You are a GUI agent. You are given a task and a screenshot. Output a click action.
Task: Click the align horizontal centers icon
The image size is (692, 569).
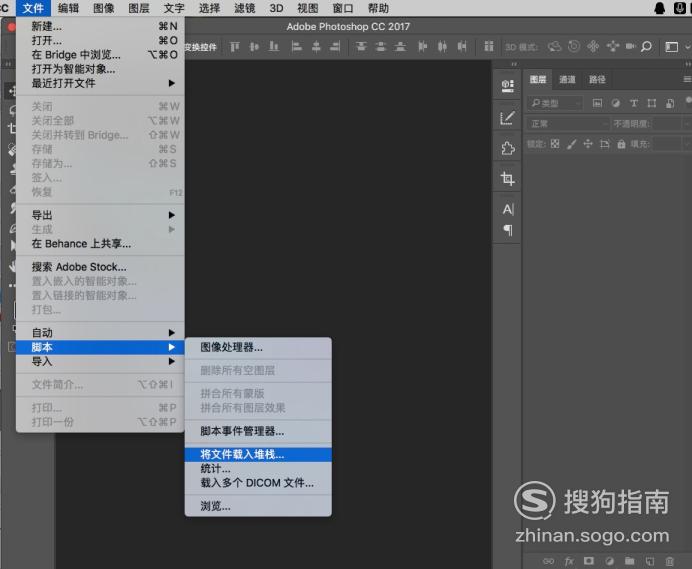pyautogui.click(x=316, y=46)
